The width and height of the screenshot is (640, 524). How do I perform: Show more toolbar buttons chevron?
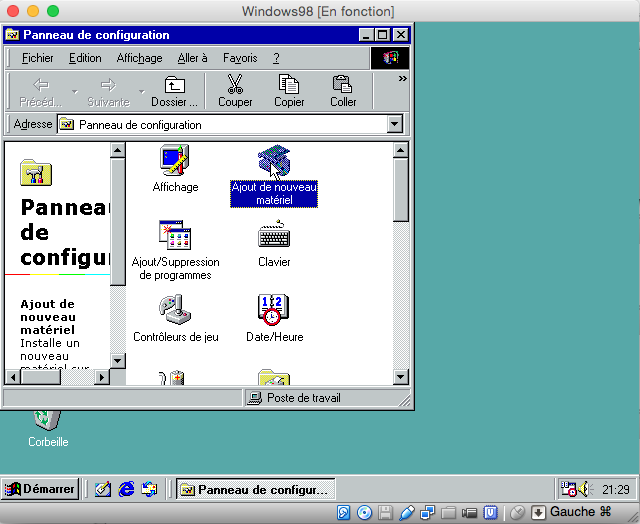[402, 78]
